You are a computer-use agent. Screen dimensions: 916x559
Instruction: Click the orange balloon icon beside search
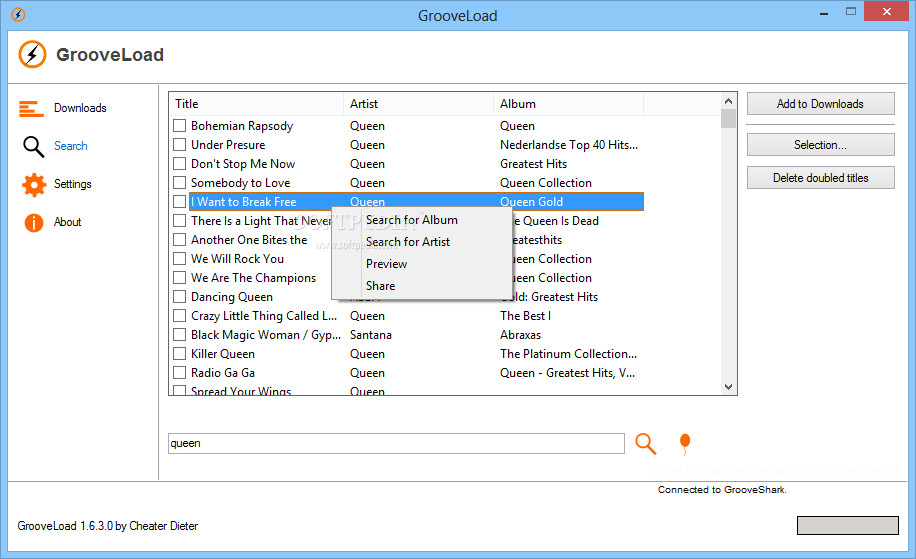[685, 443]
